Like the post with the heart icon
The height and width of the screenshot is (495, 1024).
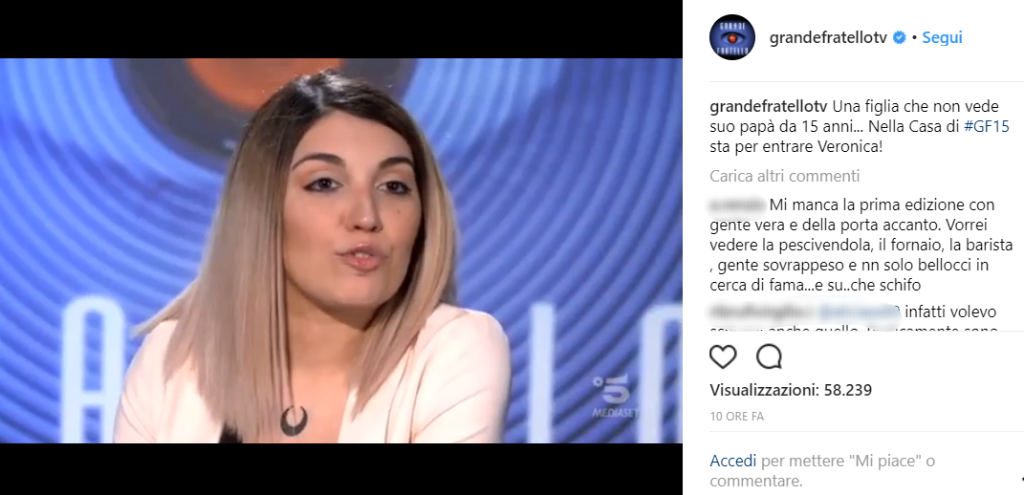click(x=723, y=357)
